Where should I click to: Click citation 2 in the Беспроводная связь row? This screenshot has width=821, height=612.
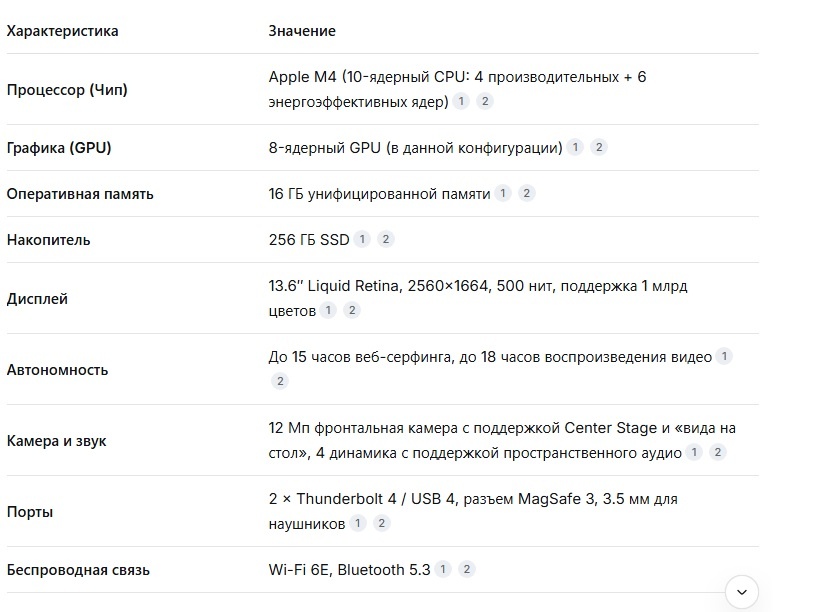point(467,569)
